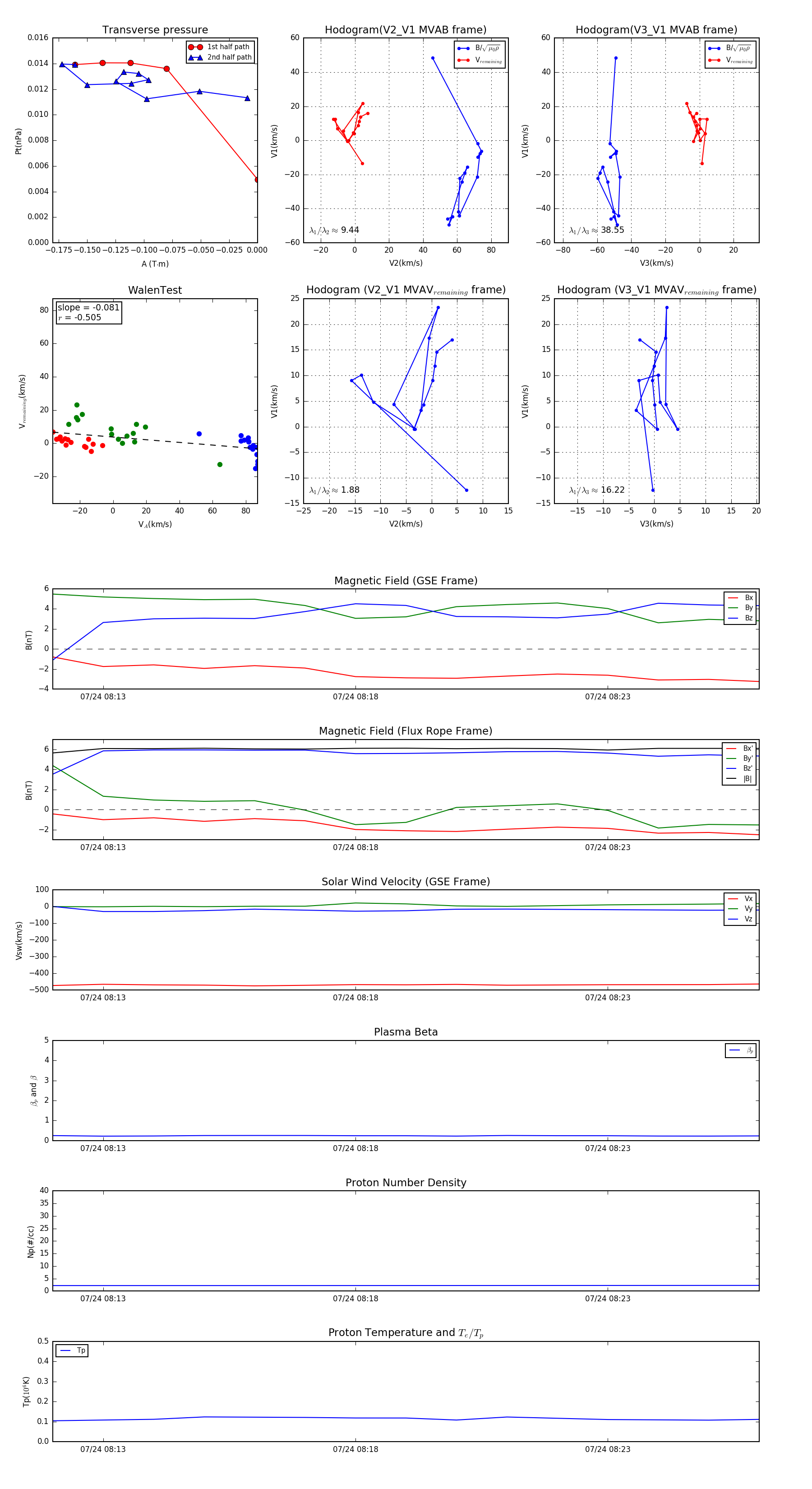Click the 'Solar Wind Velocity (GSE Frame)' title
812x1489 pixels.
406,882
